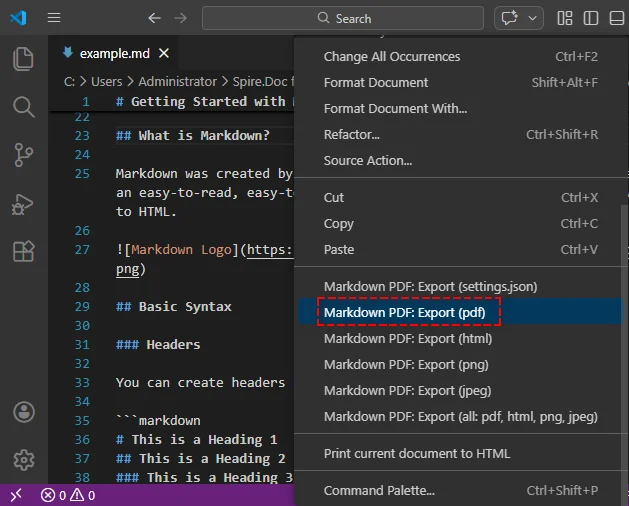Choose Refactor... from context menu

click(461, 134)
